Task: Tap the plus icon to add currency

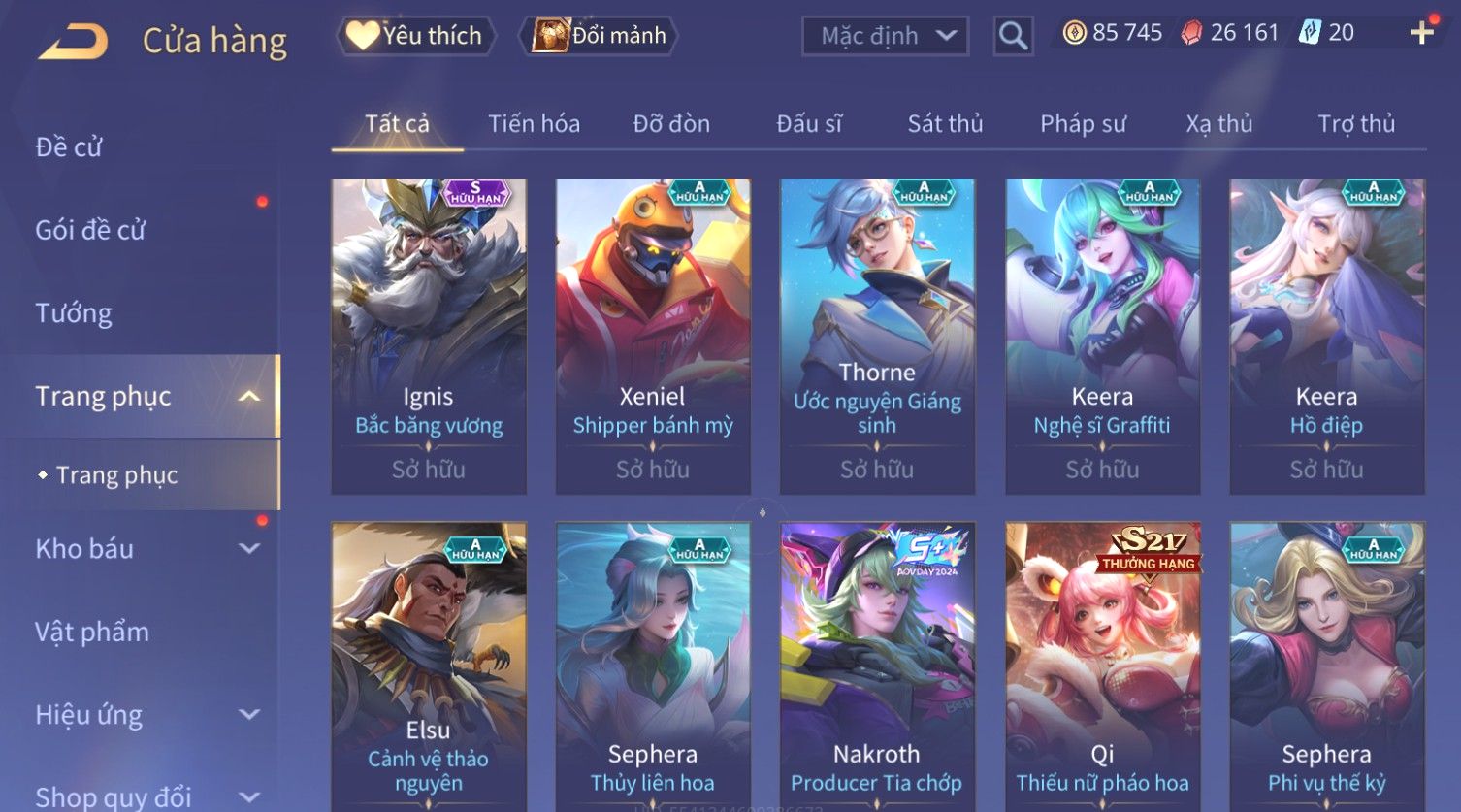Action: pyautogui.click(x=1421, y=33)
